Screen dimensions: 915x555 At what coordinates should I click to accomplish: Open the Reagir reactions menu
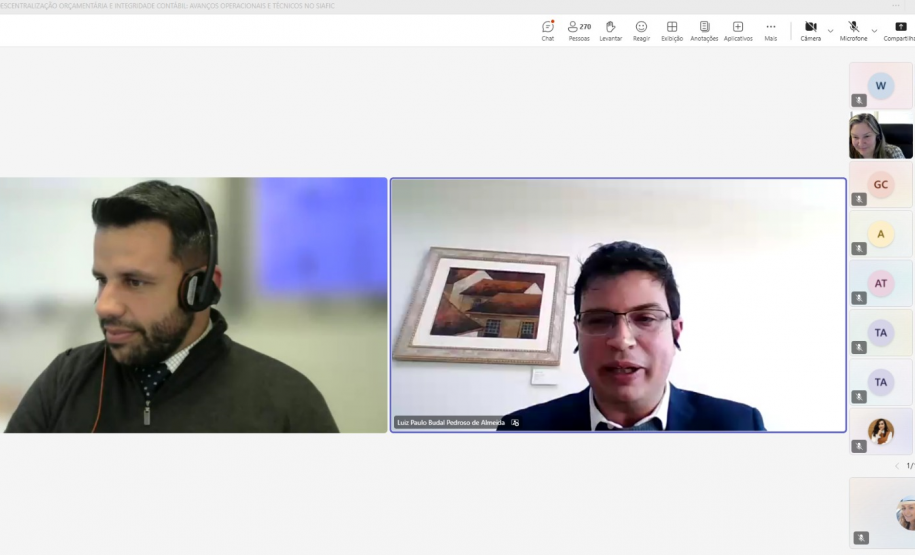tap(641, 30)
